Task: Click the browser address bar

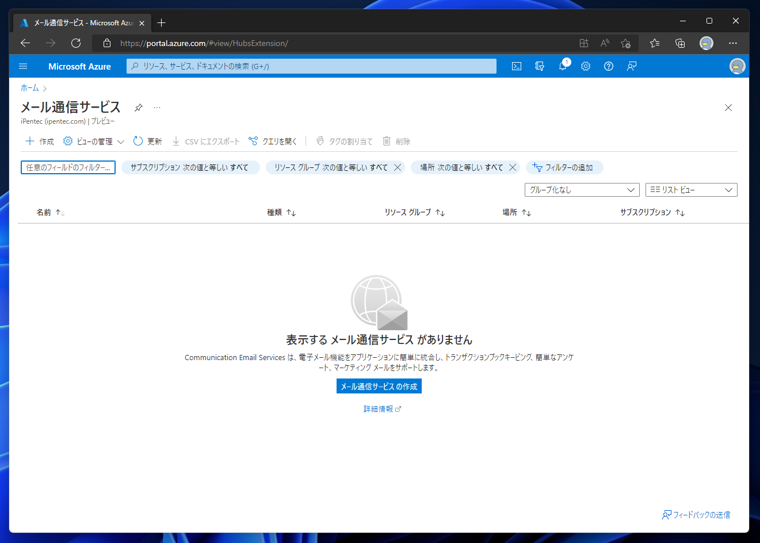Action: [339, 43]
